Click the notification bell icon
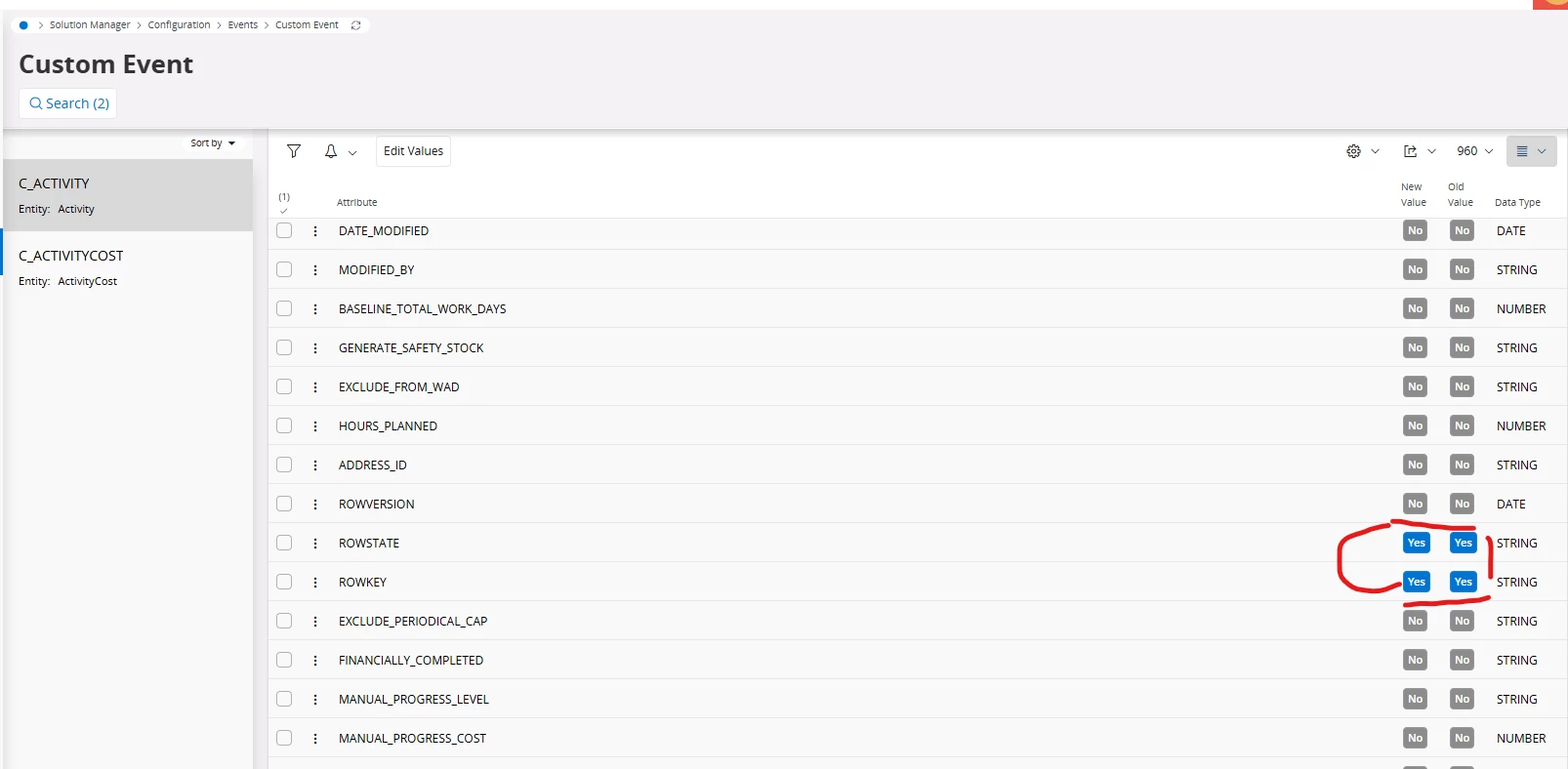 331,151
